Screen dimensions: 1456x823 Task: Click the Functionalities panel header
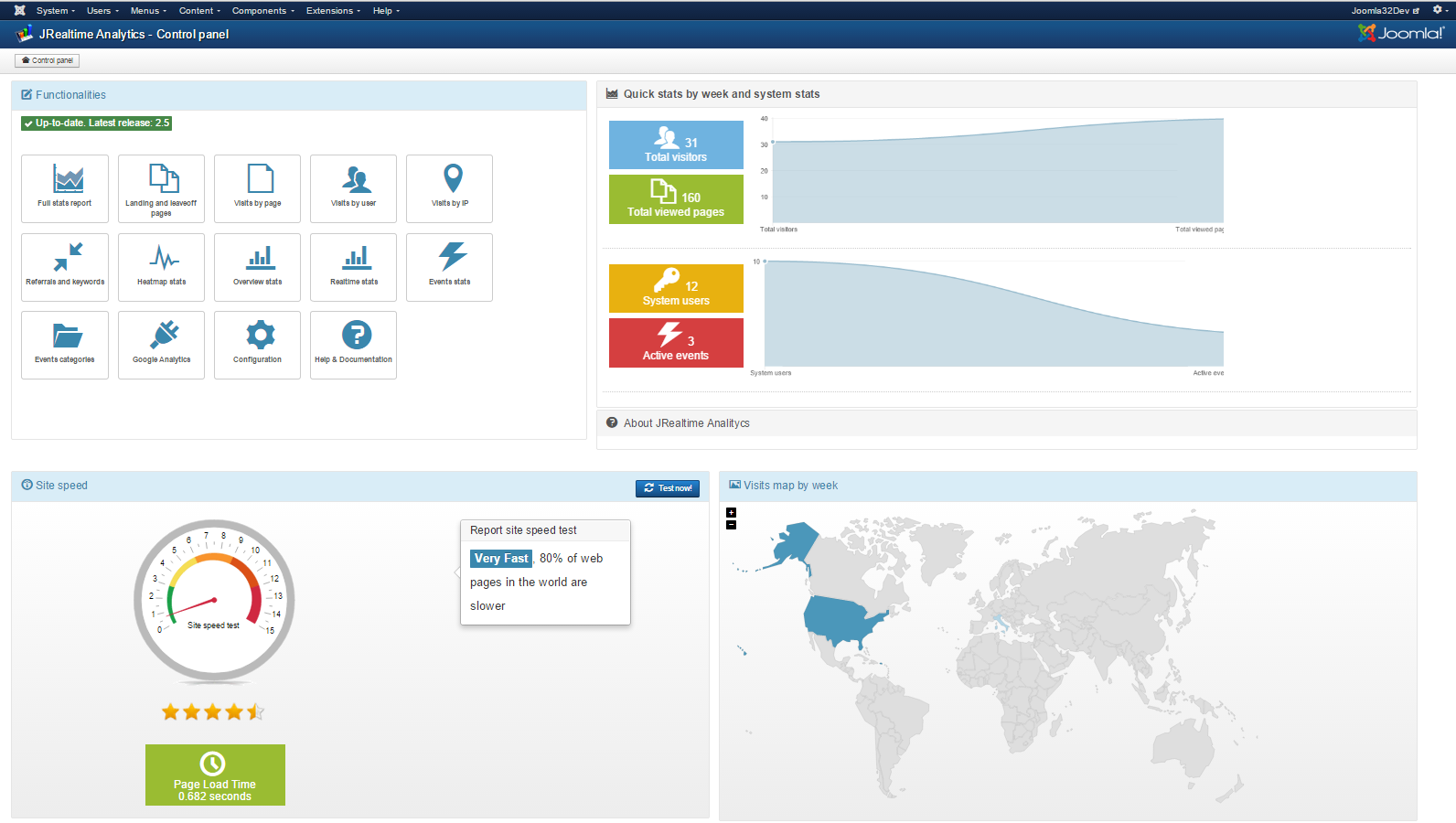(x=298, y=95)
